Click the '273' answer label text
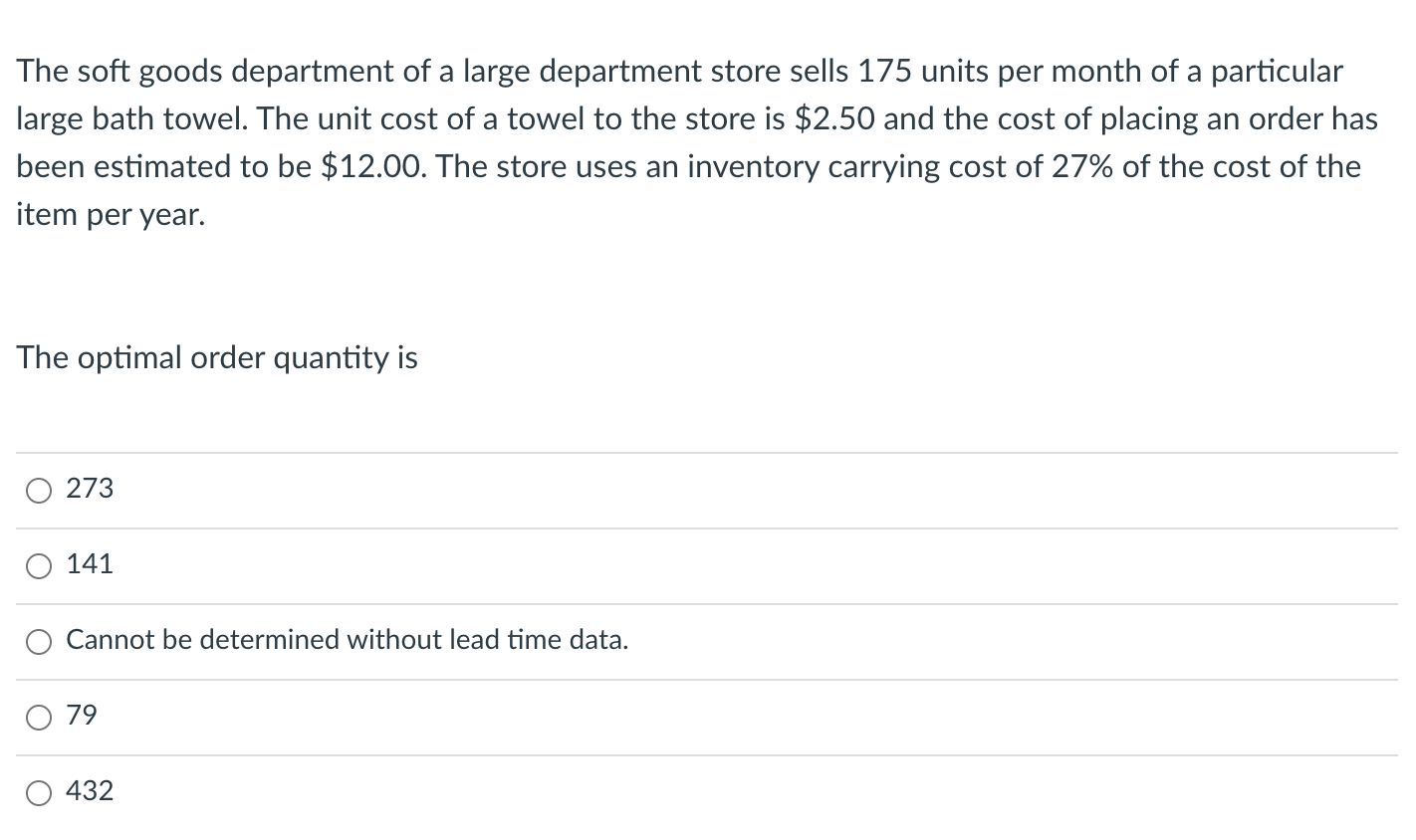 coord(90,489)
